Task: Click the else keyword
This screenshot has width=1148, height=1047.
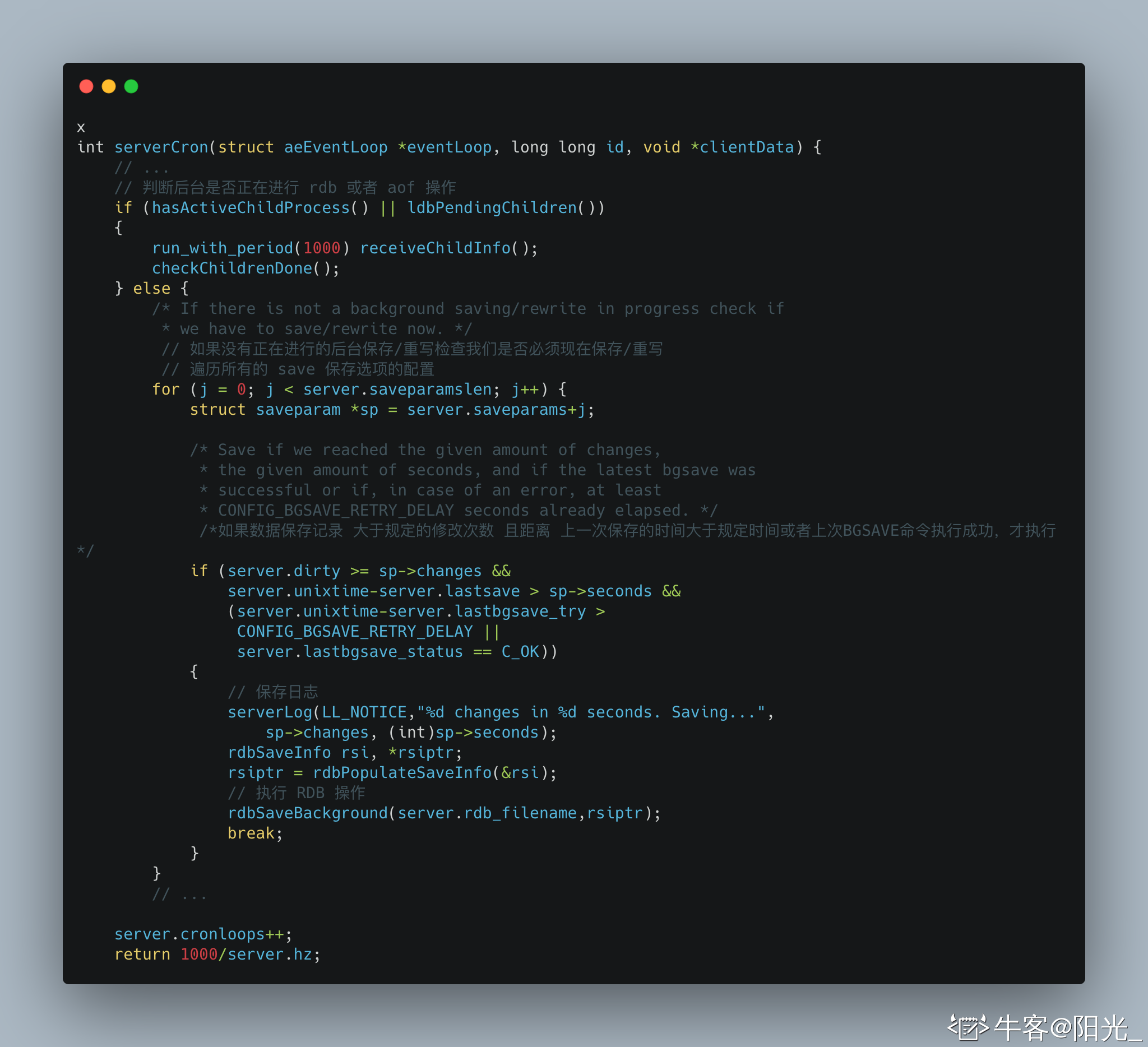Action: click(x=151, y=289)
